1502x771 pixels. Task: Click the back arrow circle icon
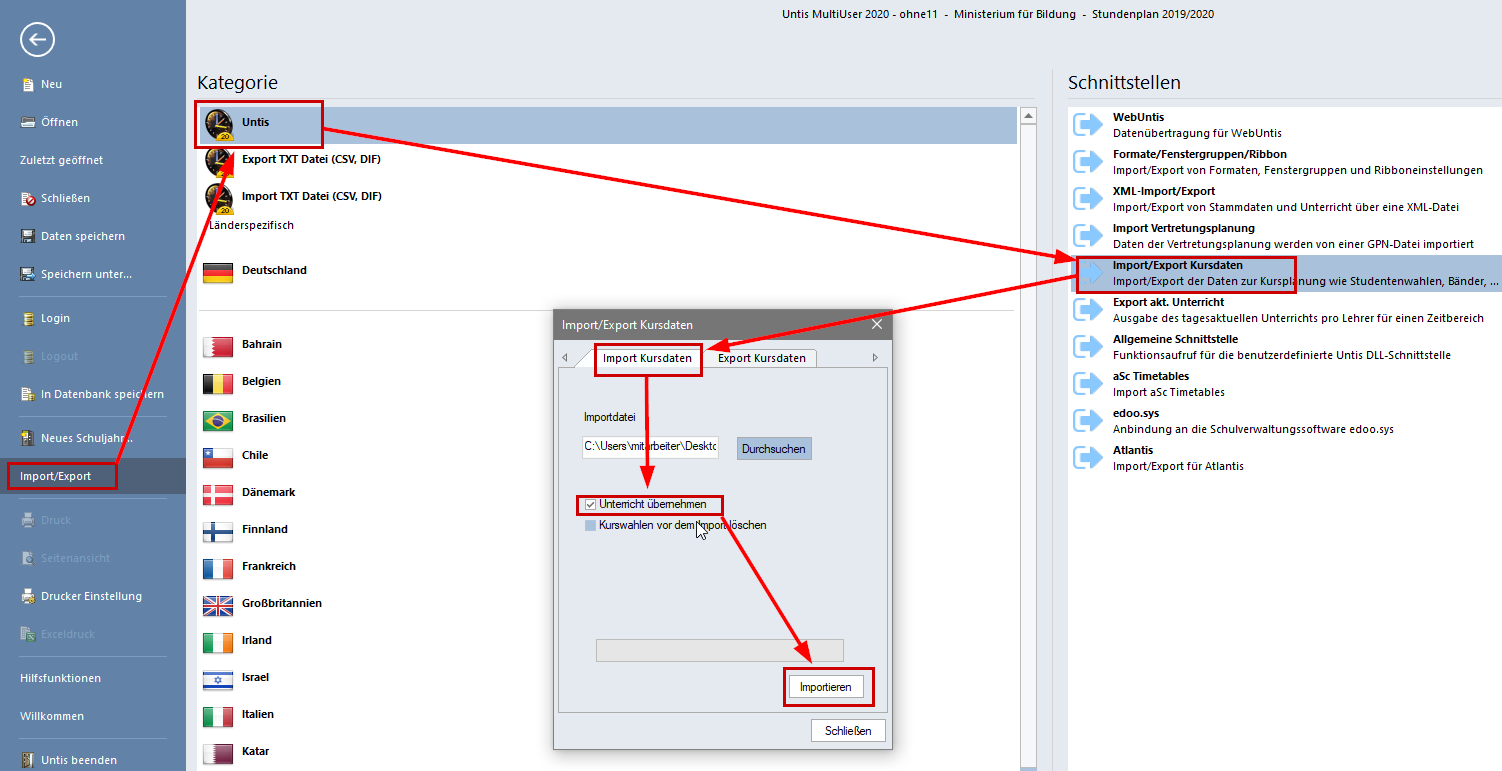pyautogui.click(x=37, y=40)
